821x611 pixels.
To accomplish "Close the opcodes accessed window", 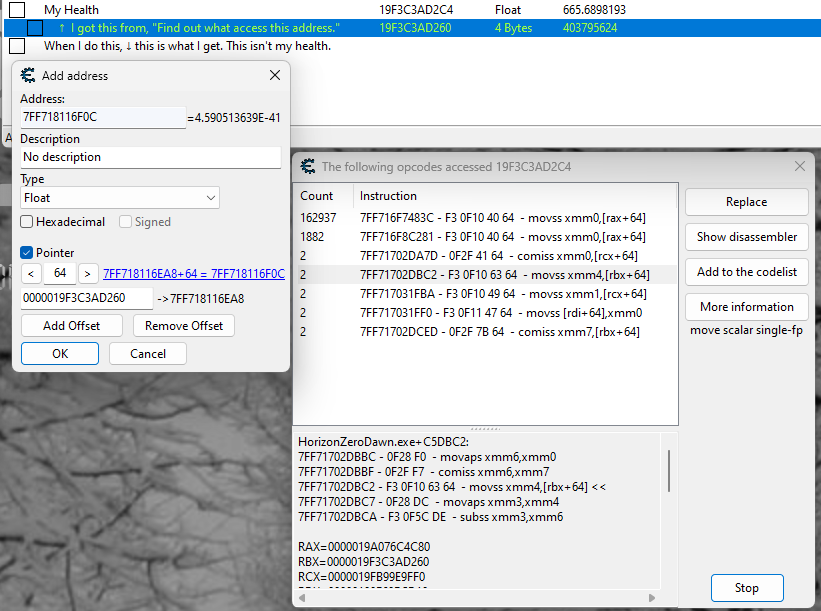I will [x=800, y=166].
